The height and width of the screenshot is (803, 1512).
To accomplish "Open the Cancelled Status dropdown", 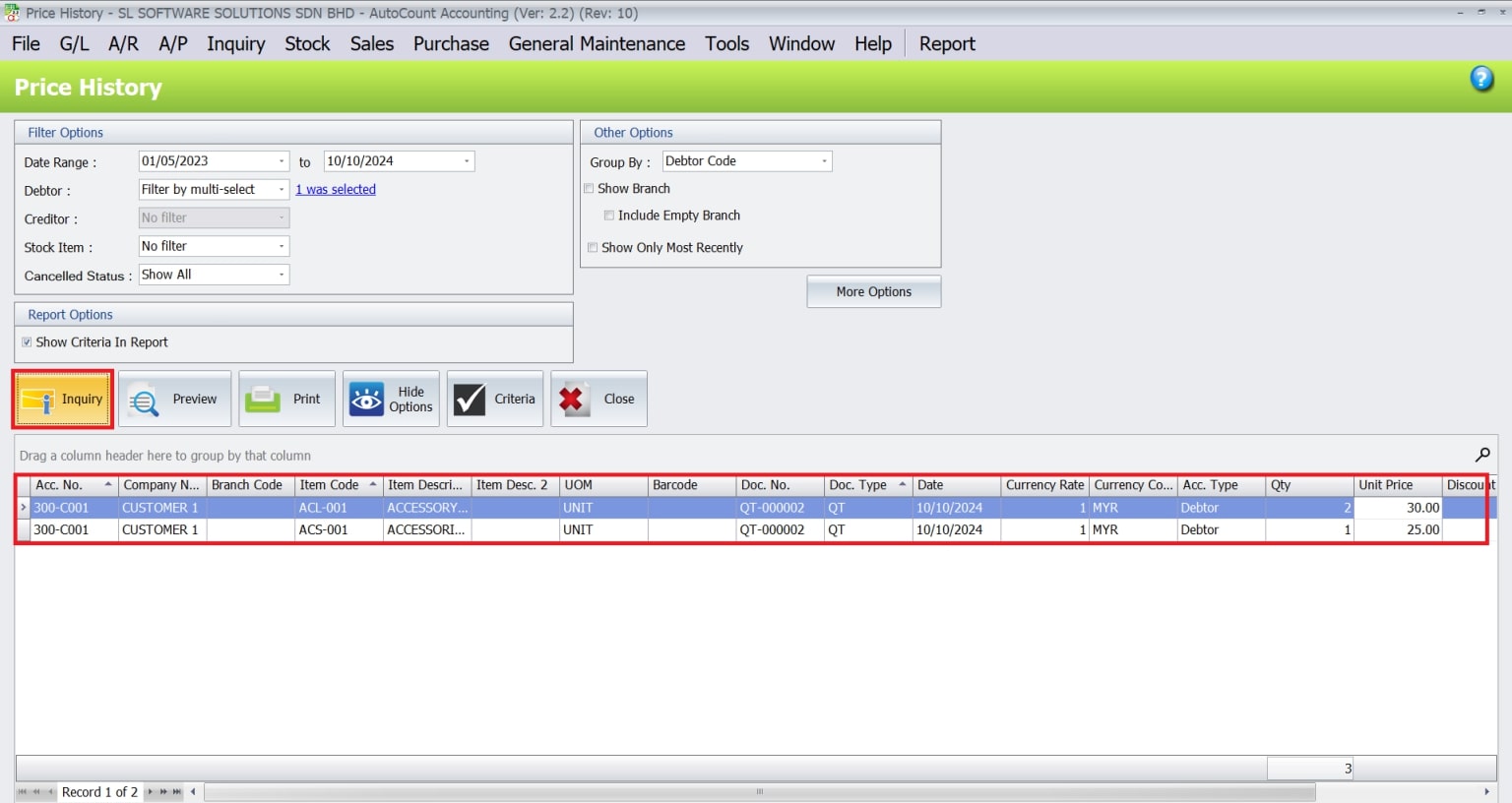I will click(x=282, y=275).
